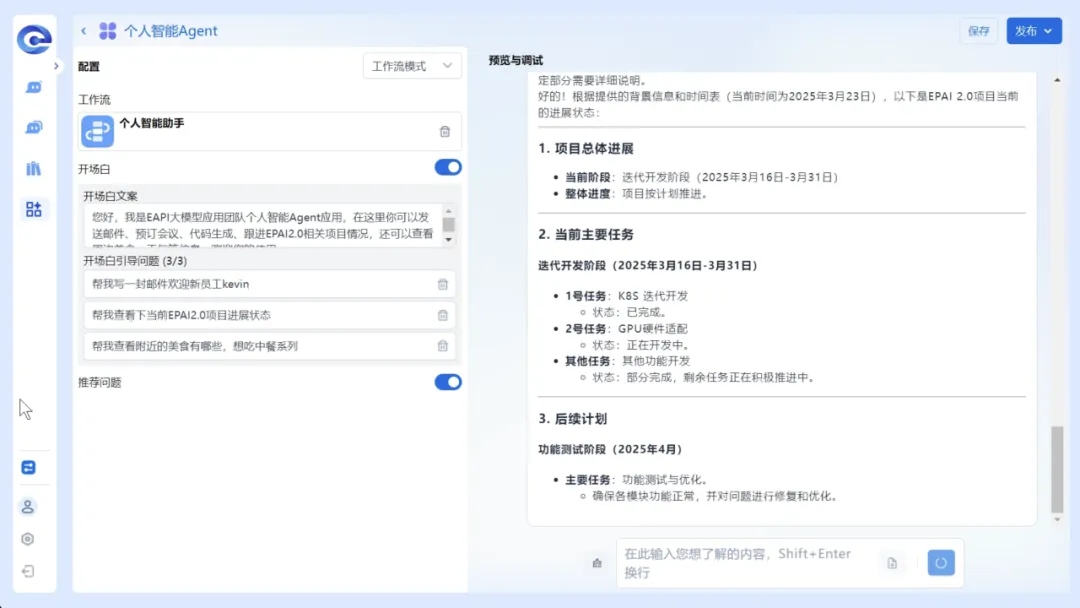
Task: Toggle the 开场白 switch off
Action: (448, 167)
